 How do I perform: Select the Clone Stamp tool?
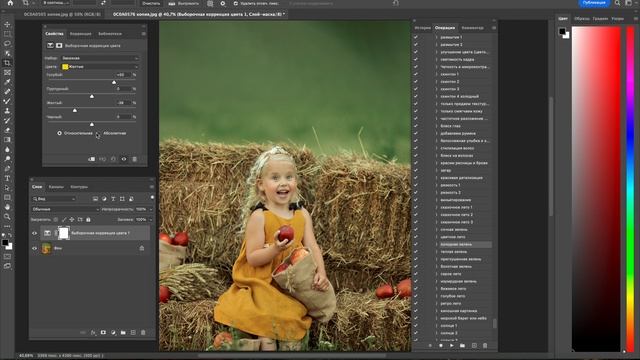pyautogui.click(x=7, y=111)
